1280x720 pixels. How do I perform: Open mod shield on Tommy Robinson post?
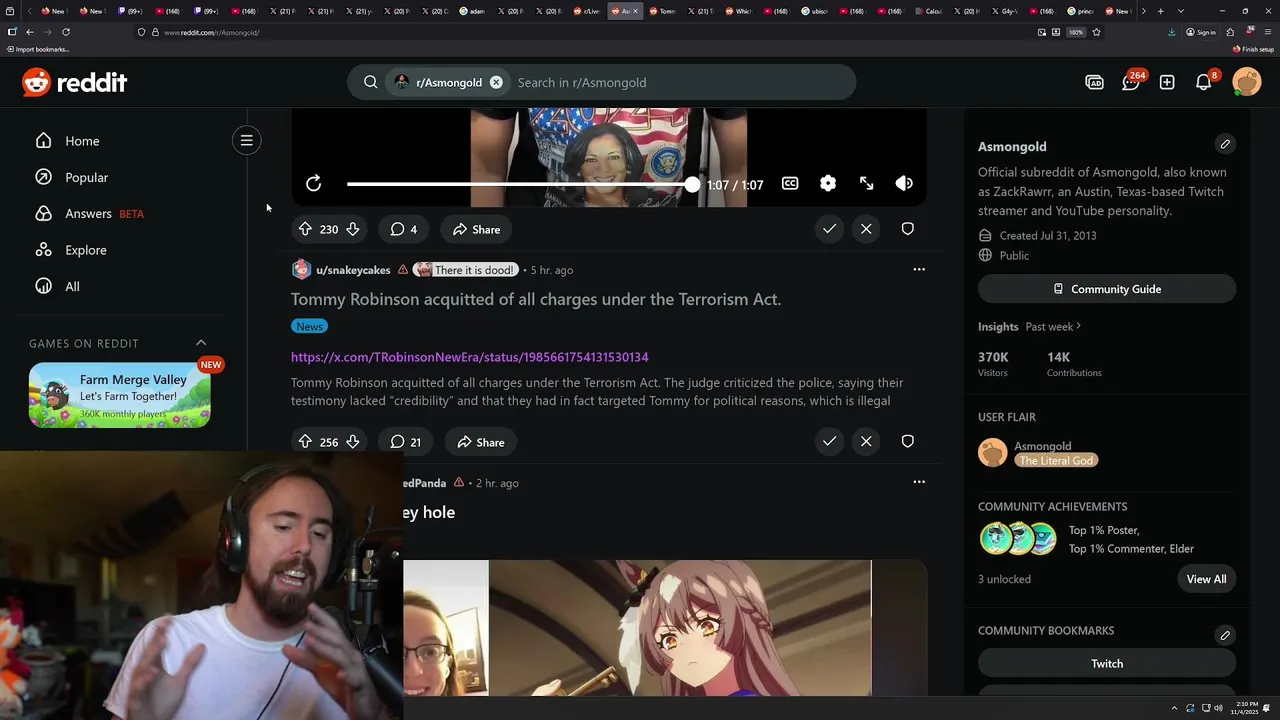point(908,441)
